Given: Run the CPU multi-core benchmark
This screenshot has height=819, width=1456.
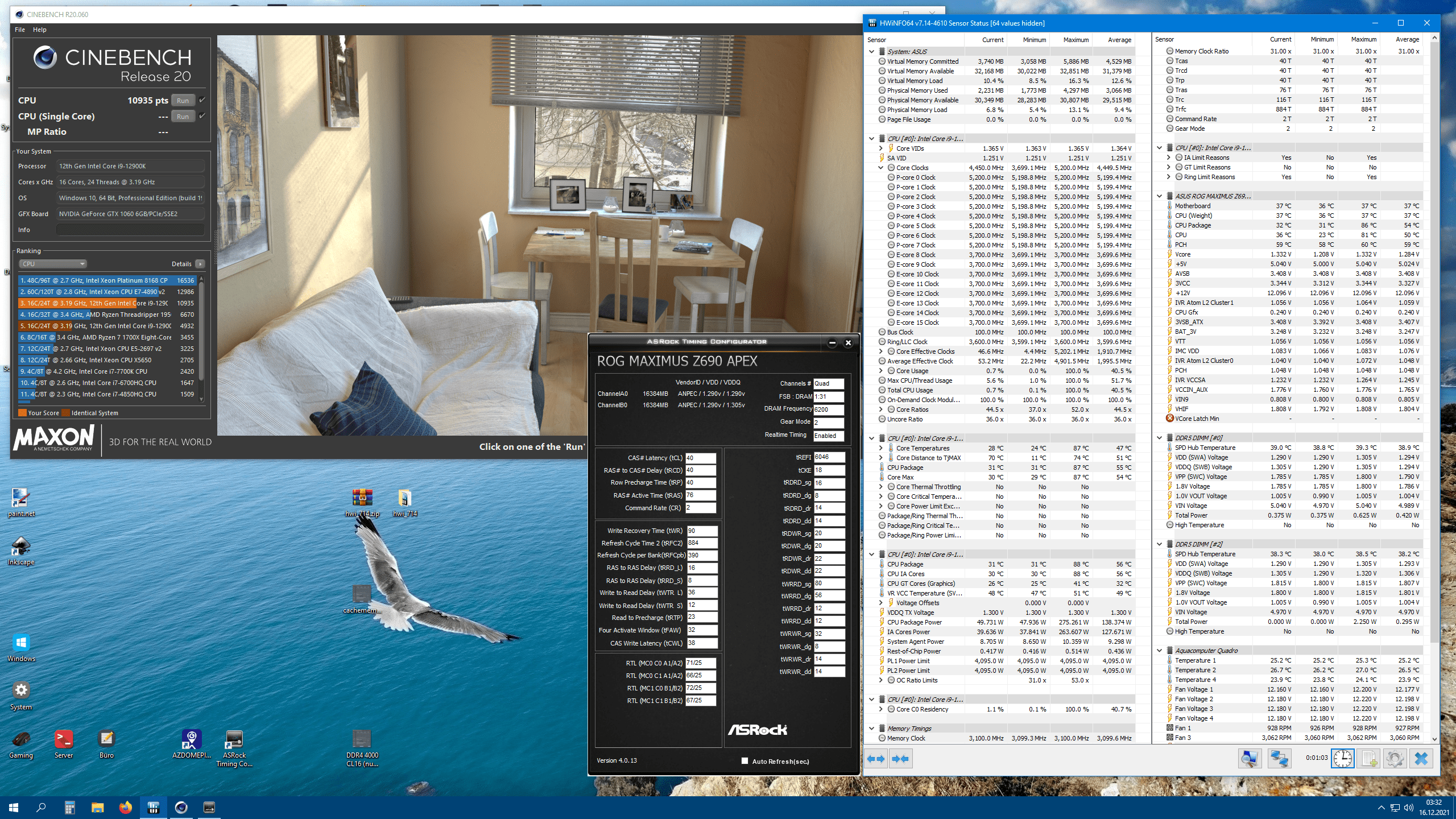Looking at the screenshot, I should (x=183, y=101).
